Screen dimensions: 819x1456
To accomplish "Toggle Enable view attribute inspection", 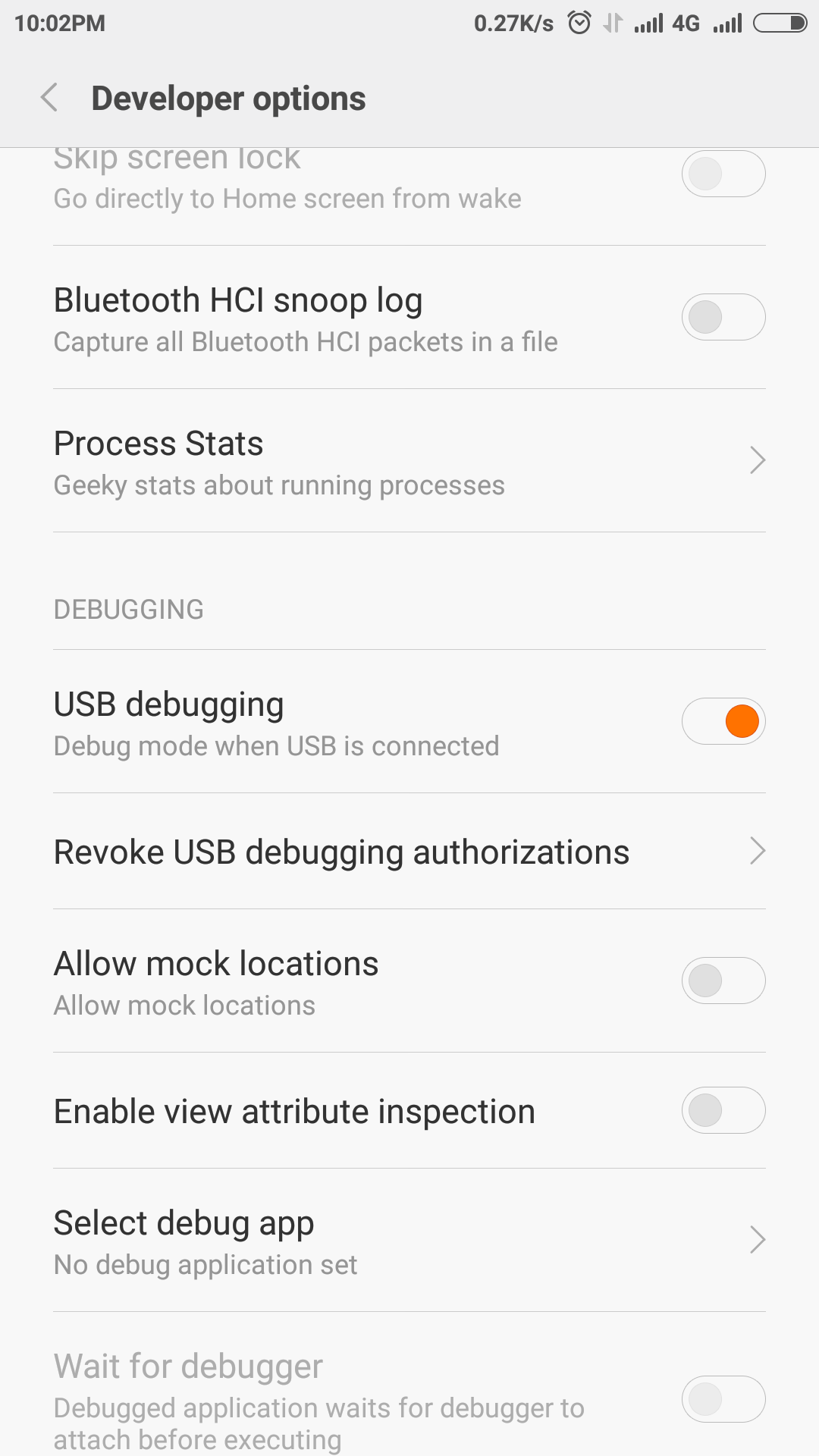I will (723, 1110).
